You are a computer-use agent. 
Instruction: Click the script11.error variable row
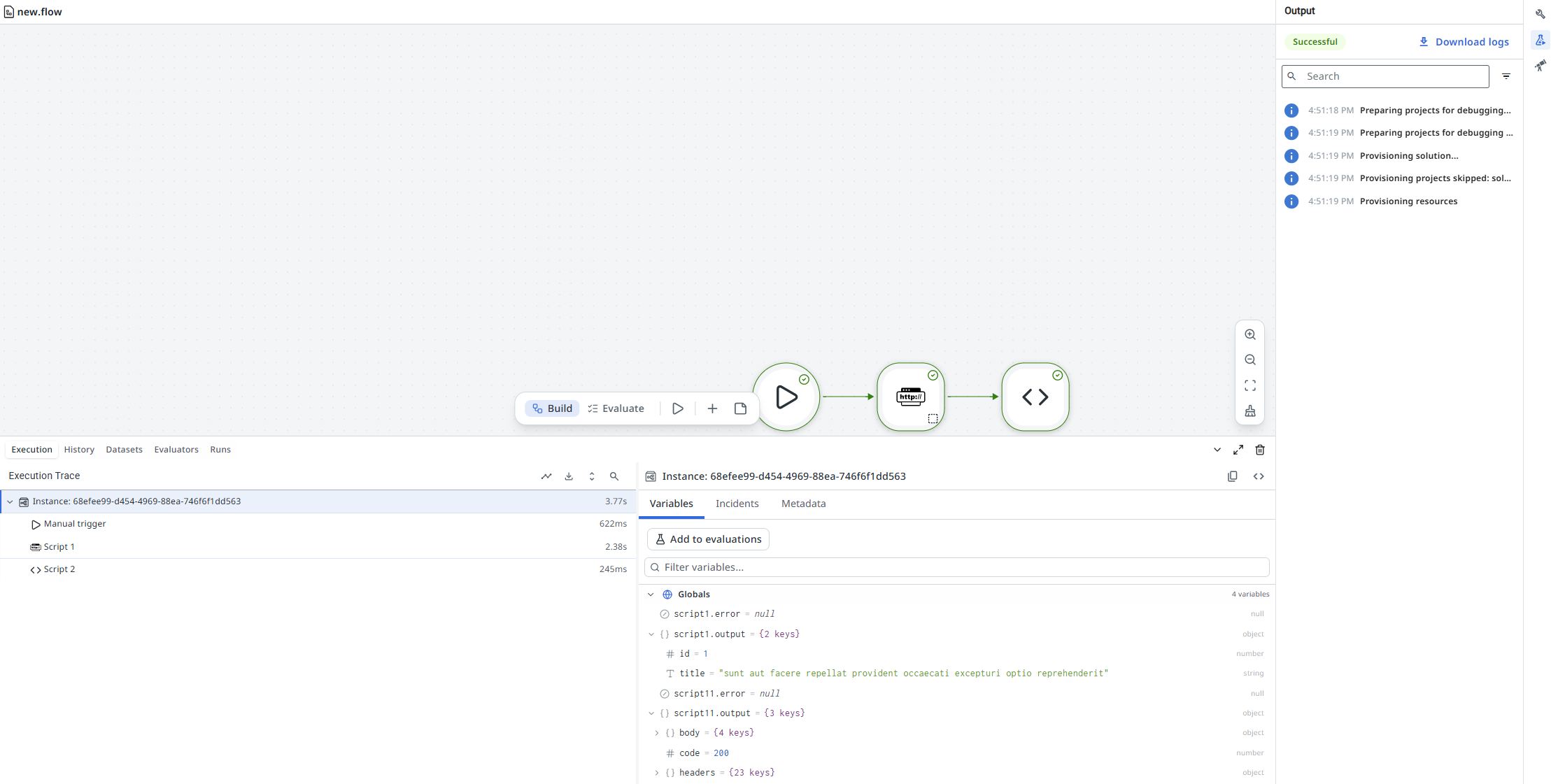tap(956, 694)
